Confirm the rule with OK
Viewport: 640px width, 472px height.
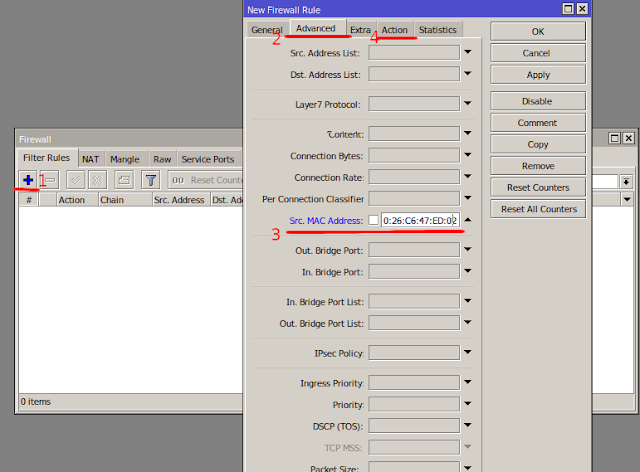[x=538, y=31]
